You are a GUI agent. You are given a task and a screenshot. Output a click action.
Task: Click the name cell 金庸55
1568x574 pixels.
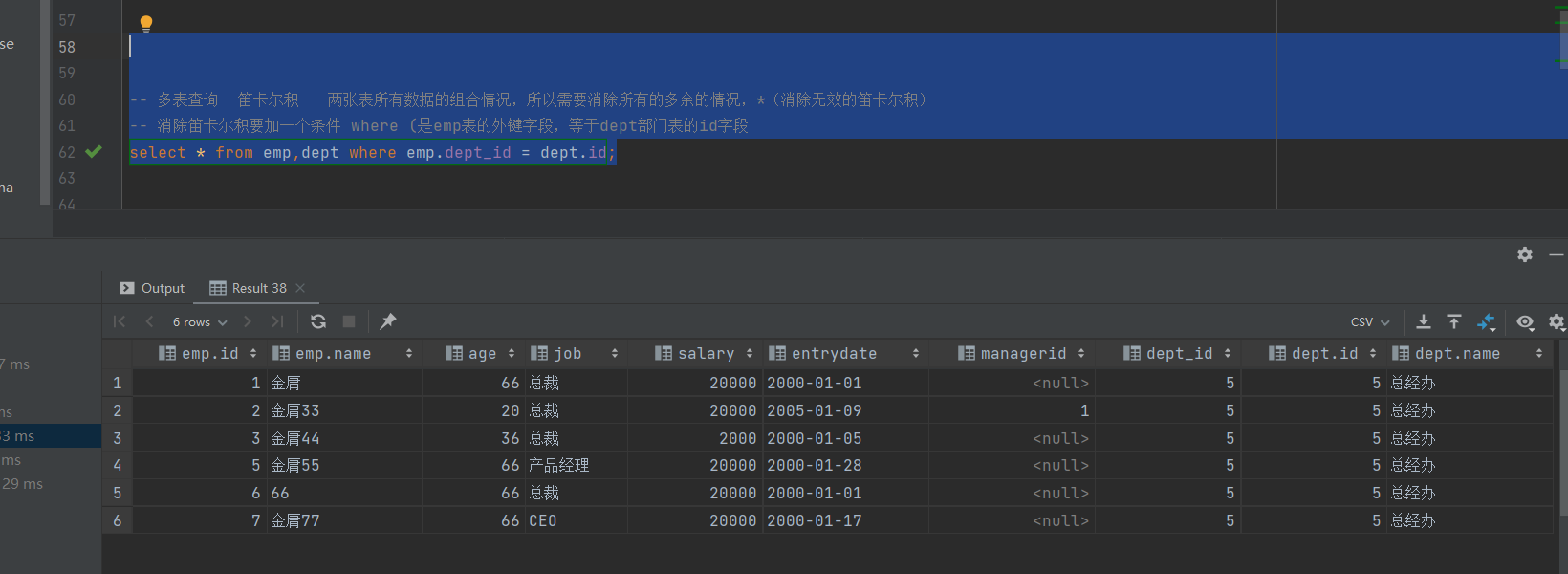tap(343, 465)
